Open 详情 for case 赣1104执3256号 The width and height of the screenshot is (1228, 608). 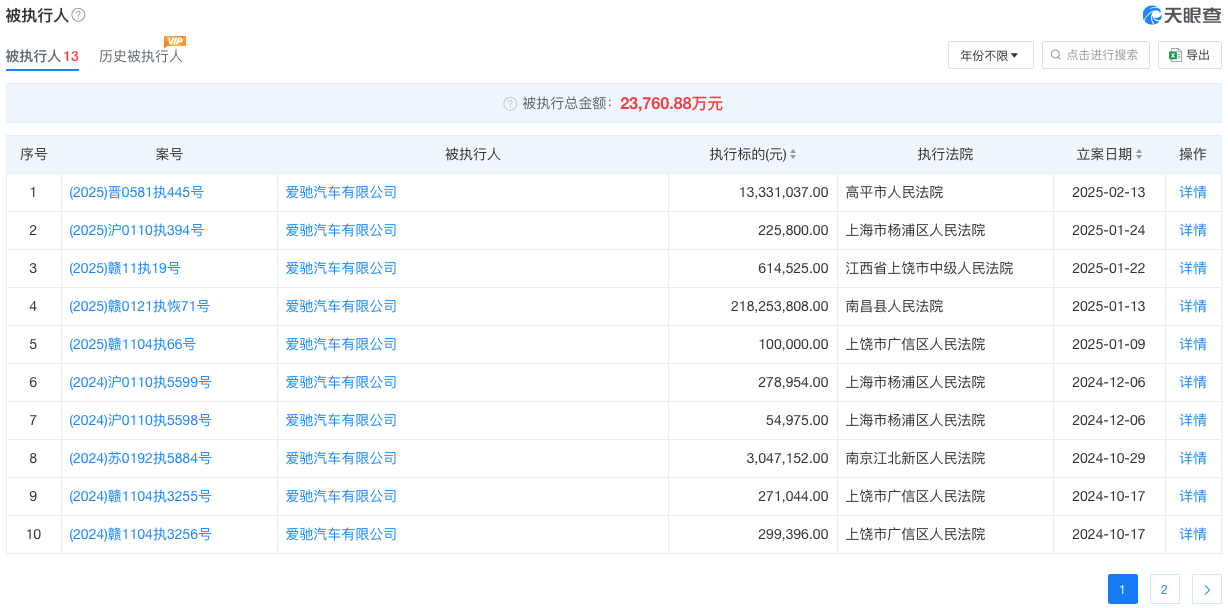coord(1193,534)
